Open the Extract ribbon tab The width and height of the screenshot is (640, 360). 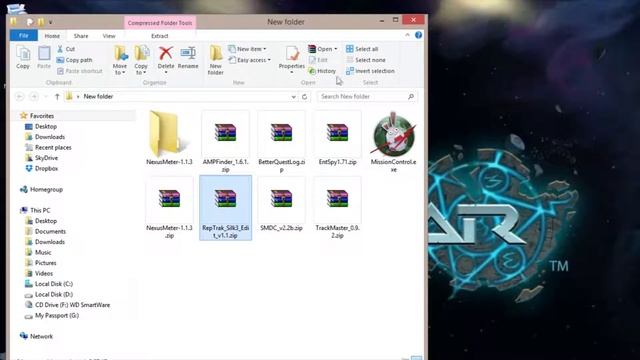160,36
